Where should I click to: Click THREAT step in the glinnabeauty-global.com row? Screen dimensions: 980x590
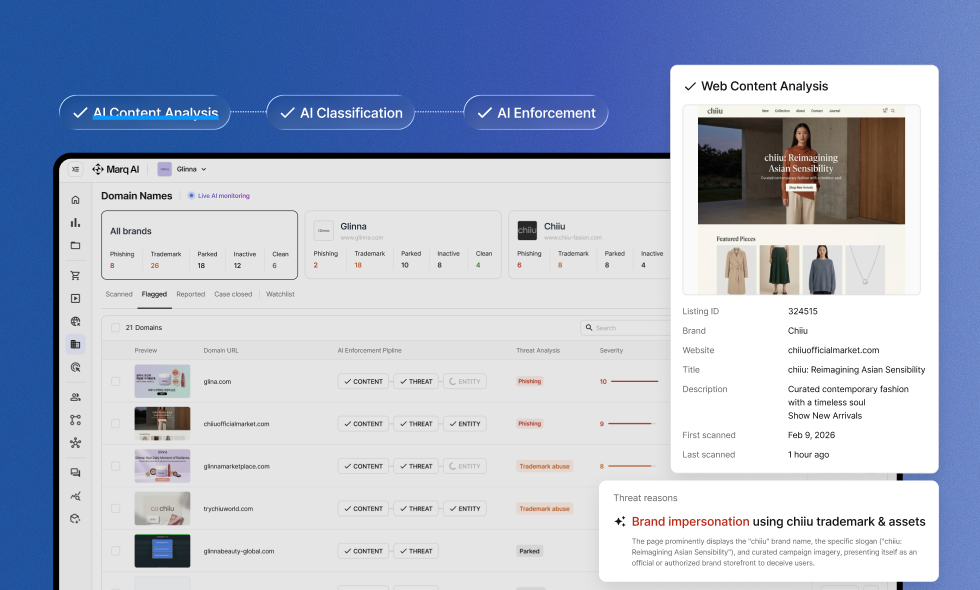(416, 551)
